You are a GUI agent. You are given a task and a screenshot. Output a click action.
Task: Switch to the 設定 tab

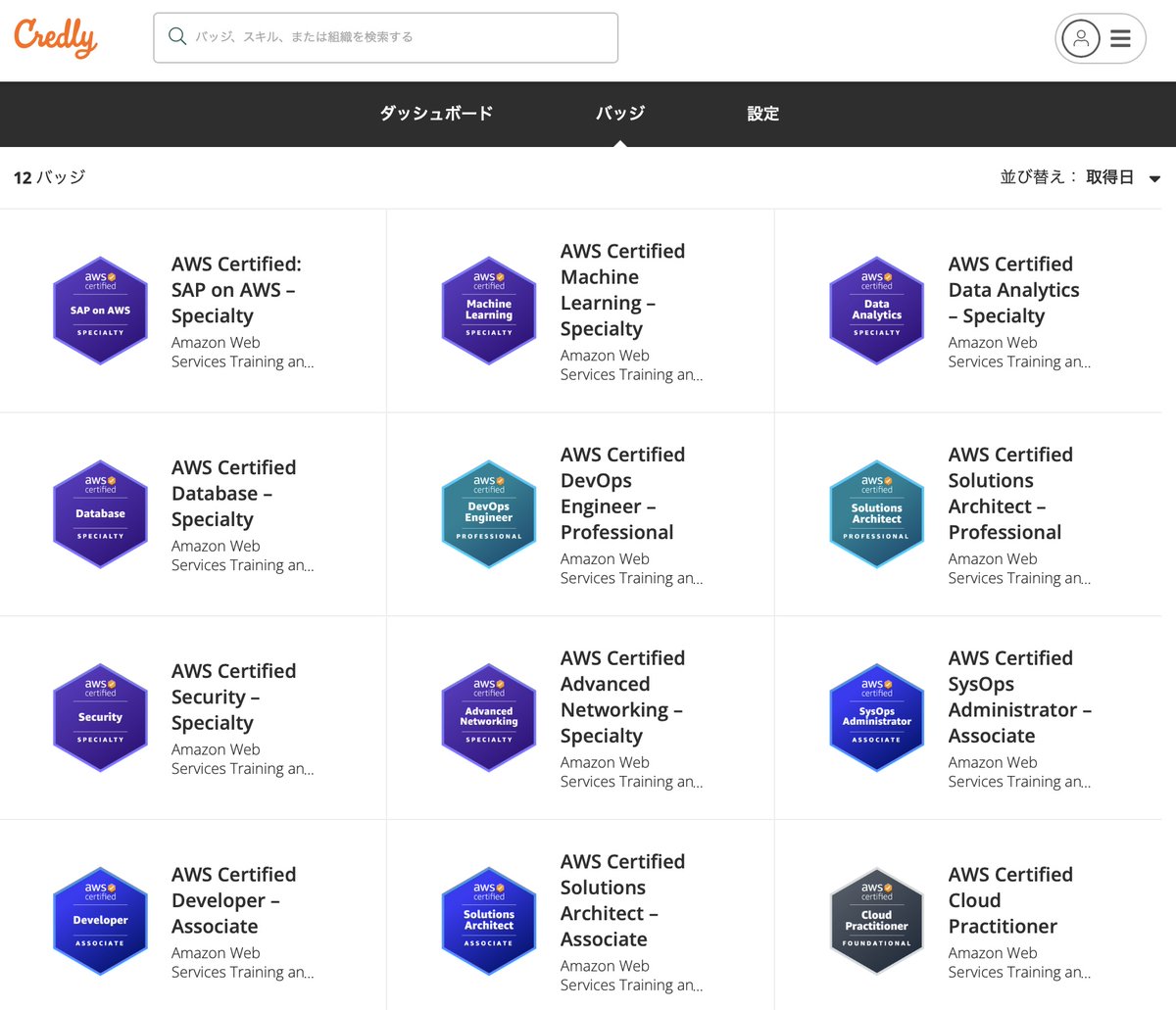coord(763,114)
